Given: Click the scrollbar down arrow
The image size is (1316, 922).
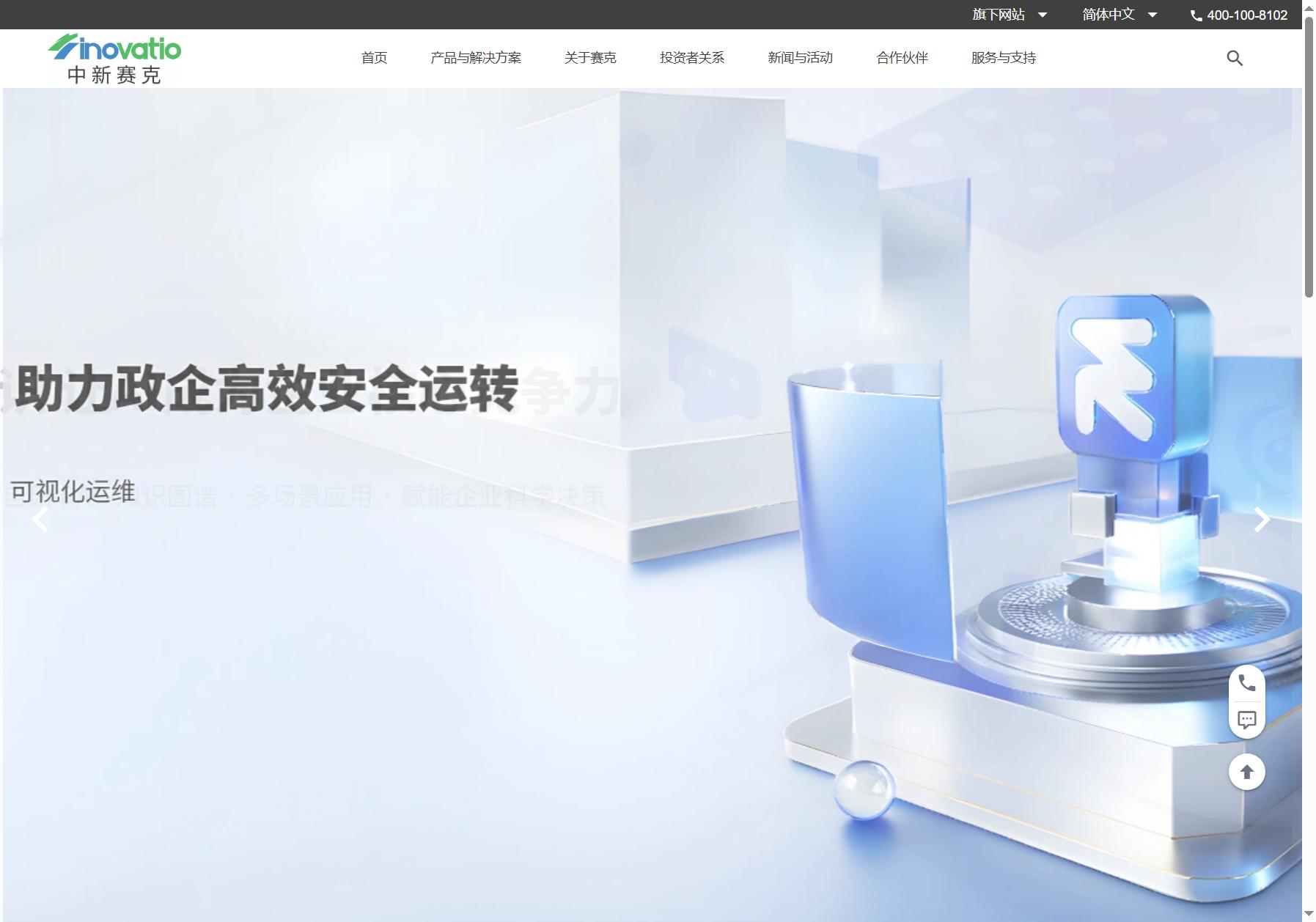Looking at the screenshot, I should point(1309,914).
